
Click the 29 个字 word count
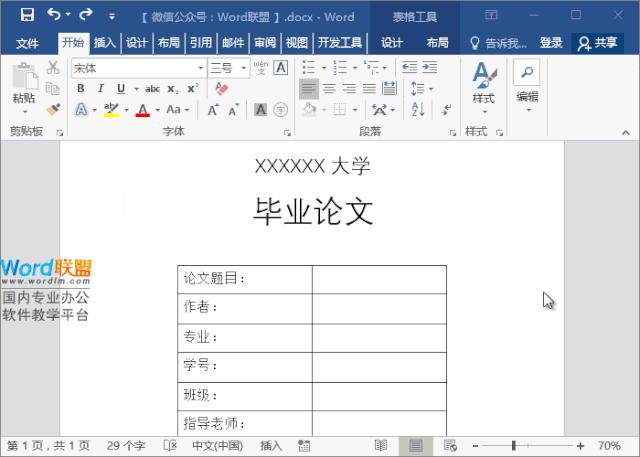(x=126, y=446)
